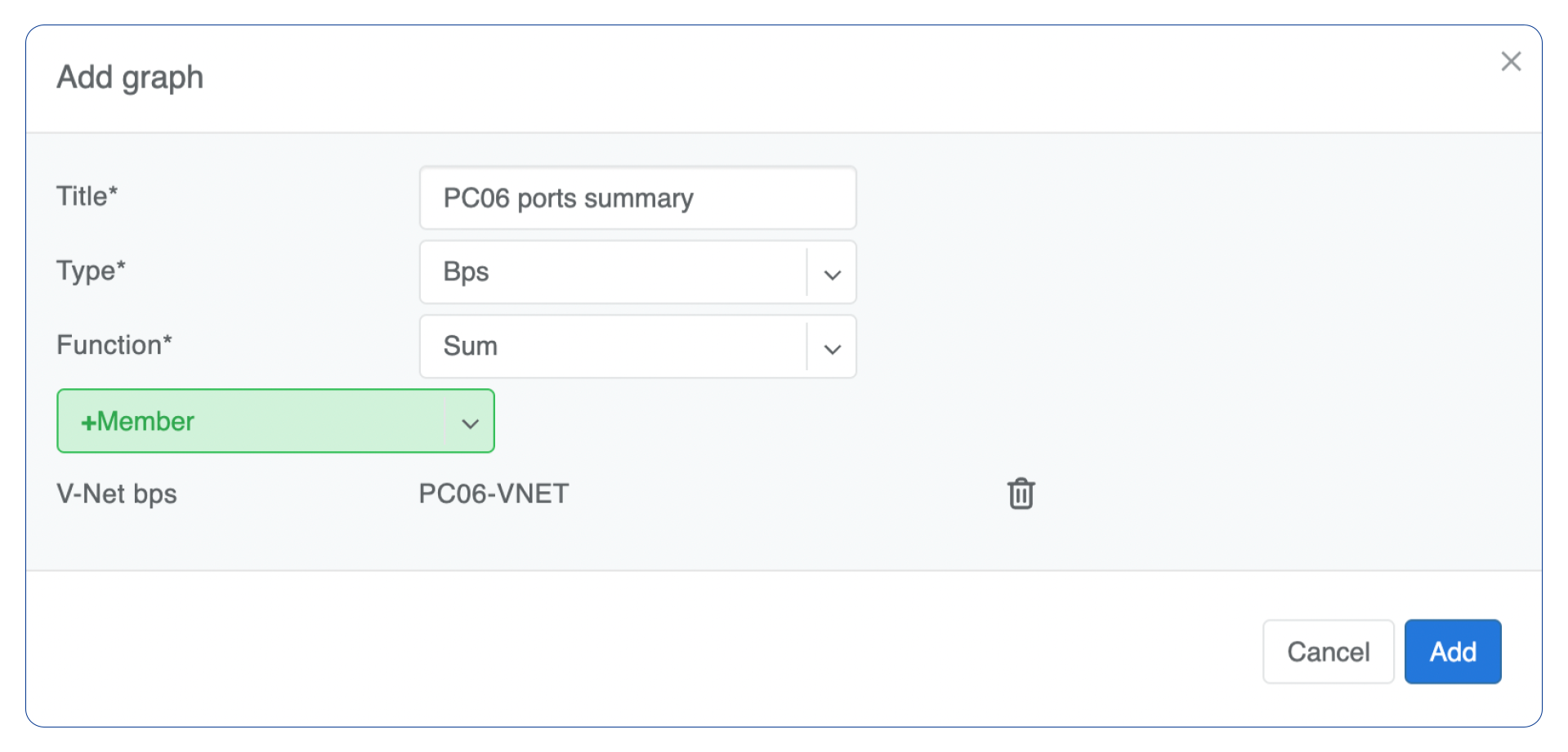Click the Title* field label
This screenshot has width=1568, height=752.
pos(87,196)
